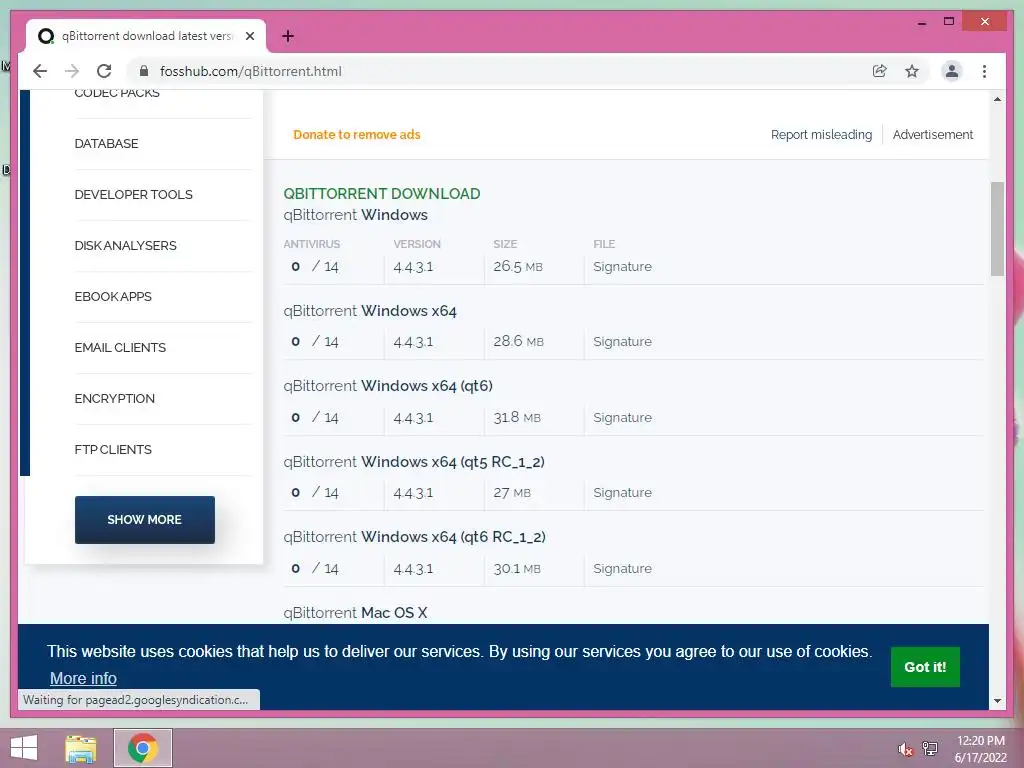
Task: Download qBittorrent Windows x64 link
Action: click(370, 311)
